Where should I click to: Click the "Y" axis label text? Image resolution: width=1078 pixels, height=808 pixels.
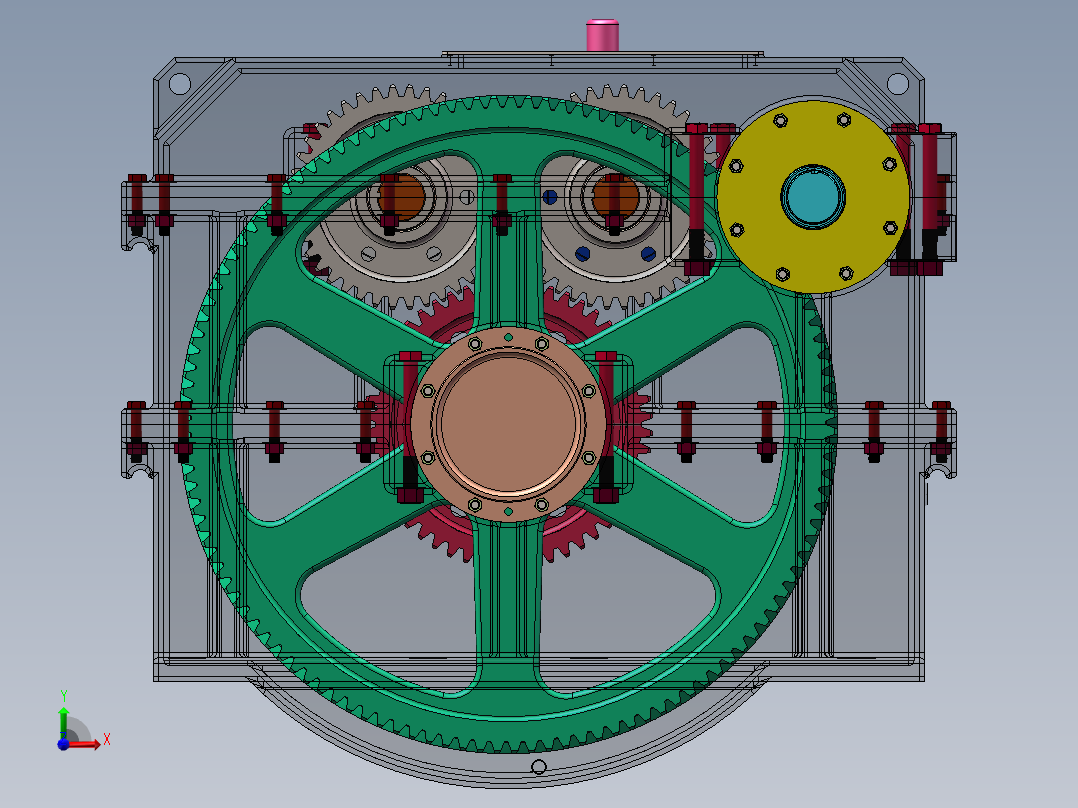click(x=64, y=696)
